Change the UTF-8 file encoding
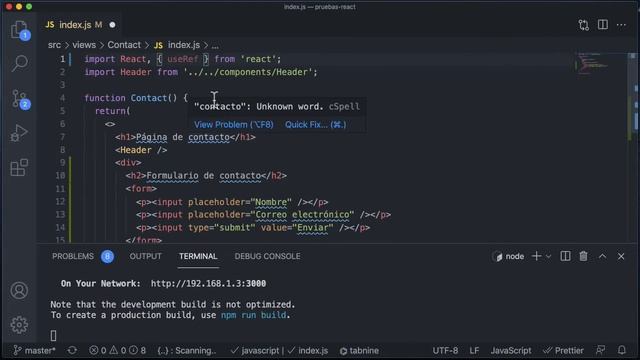640x360 pixels. tap(445, 351)
